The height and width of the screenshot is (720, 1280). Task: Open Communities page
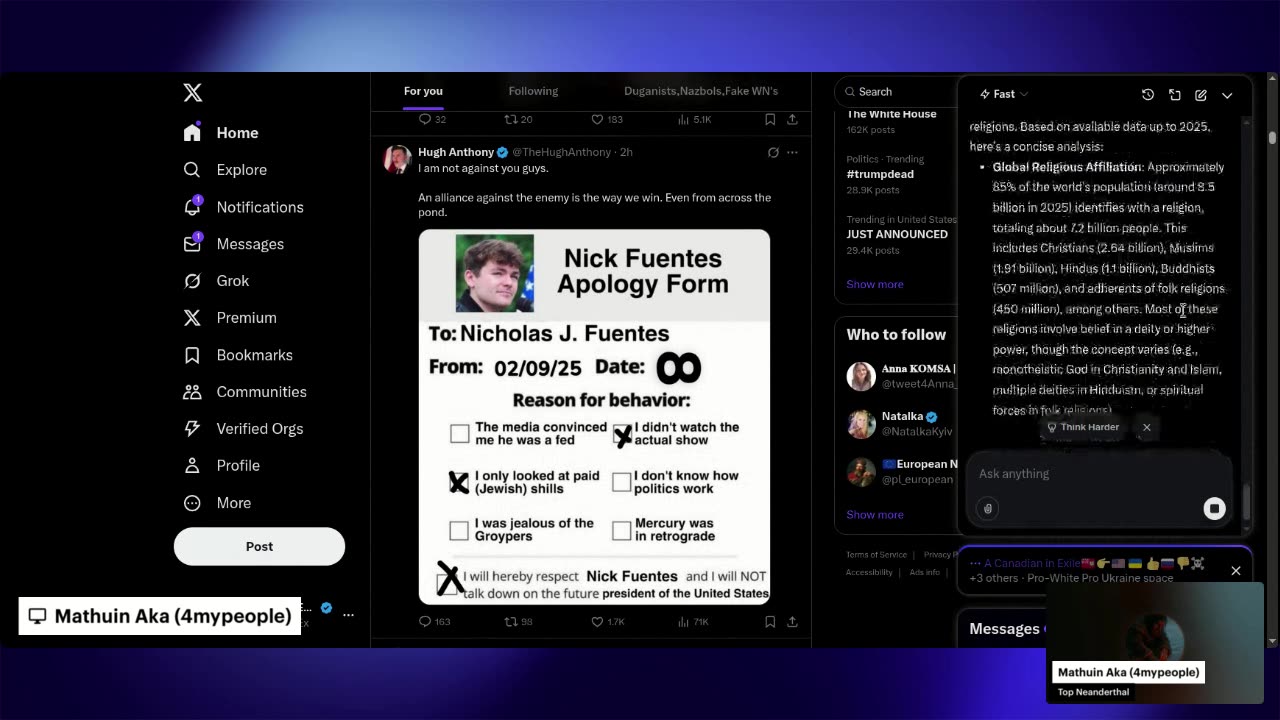tap(245, 392)
